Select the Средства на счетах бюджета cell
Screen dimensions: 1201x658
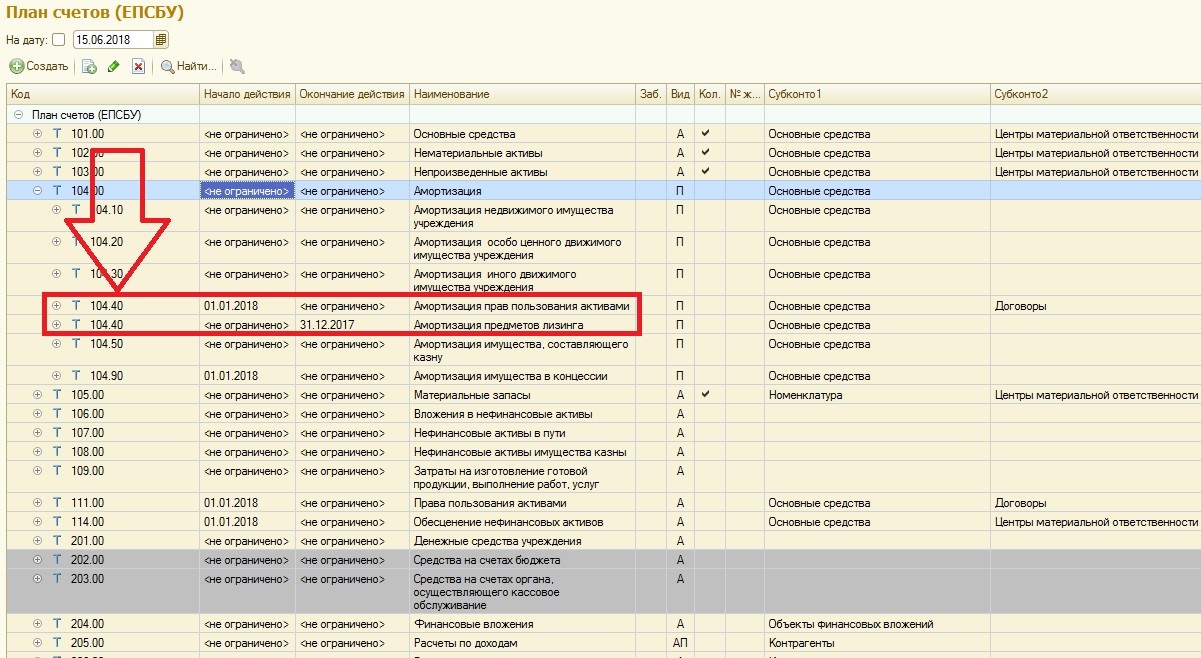tap(523, 560)
